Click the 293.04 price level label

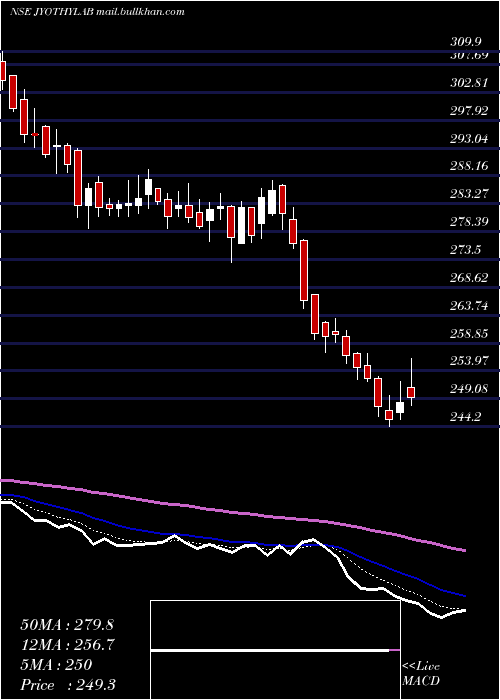click(x=469, y=139)
